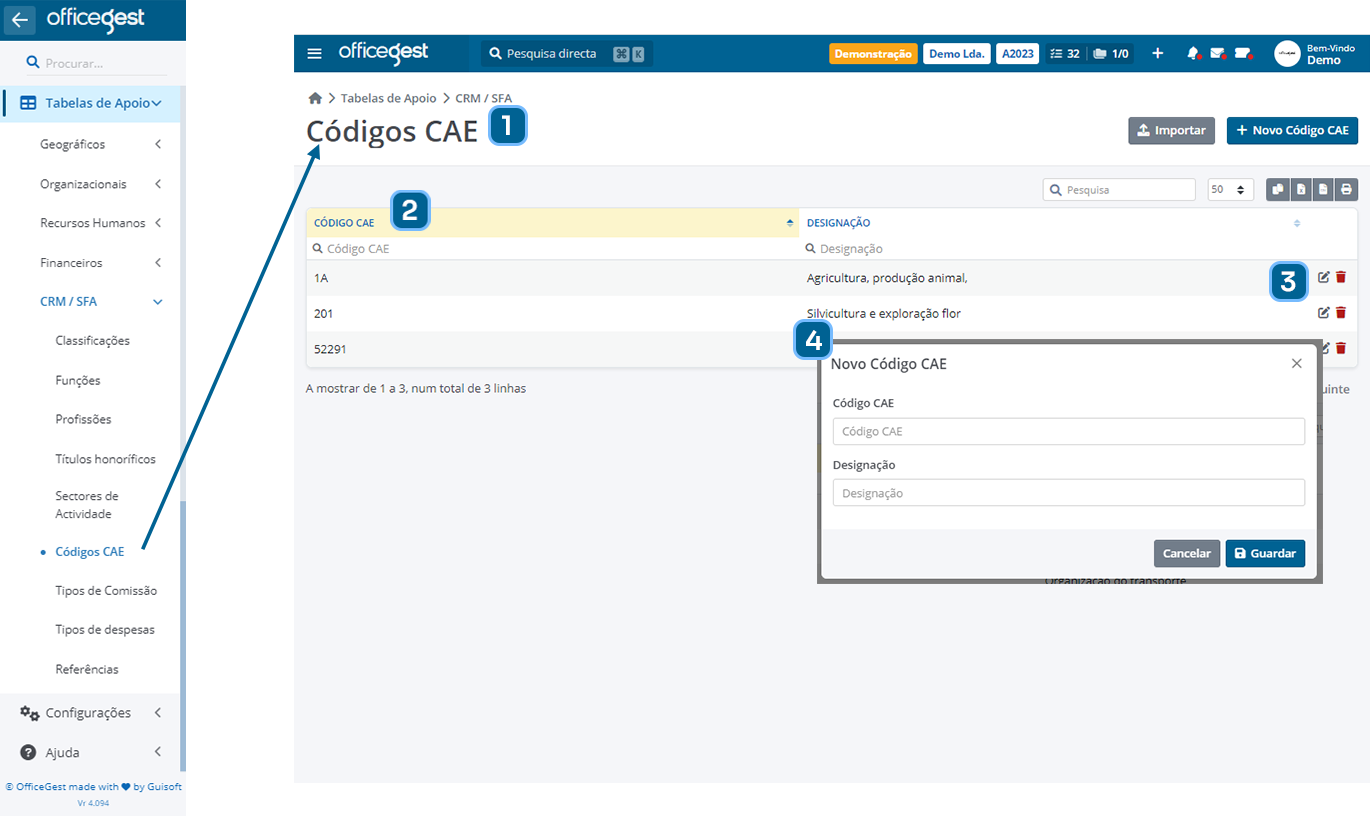Collapse the CRM / SFA sidebar section
Screen dimensions: 1370x817
coord(90,301)
